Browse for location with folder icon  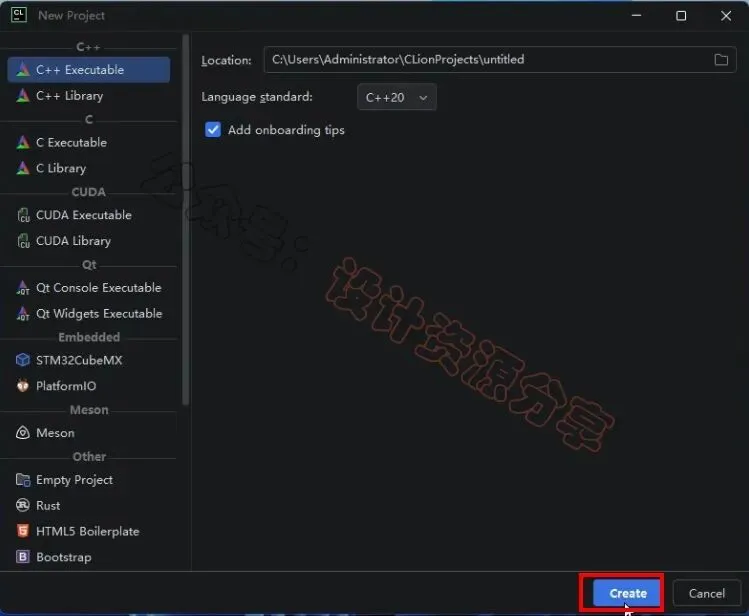[x=721, y=60]
